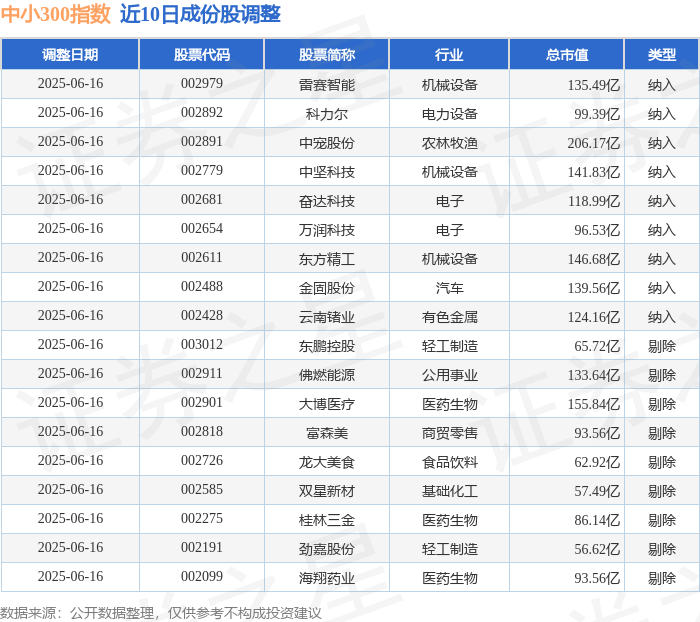700x622 pixels.
Task: Click market value 118.99亿
Action: tap(594, 201)
